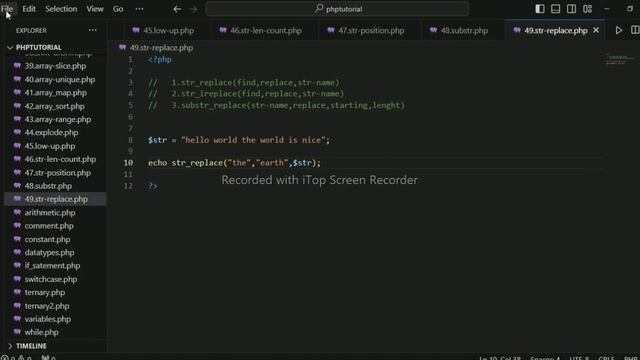The width and height of the screenshot is (640, 360).
Task: Open 46.str-len-count.php in explorer list
Action: coord(60,159)
